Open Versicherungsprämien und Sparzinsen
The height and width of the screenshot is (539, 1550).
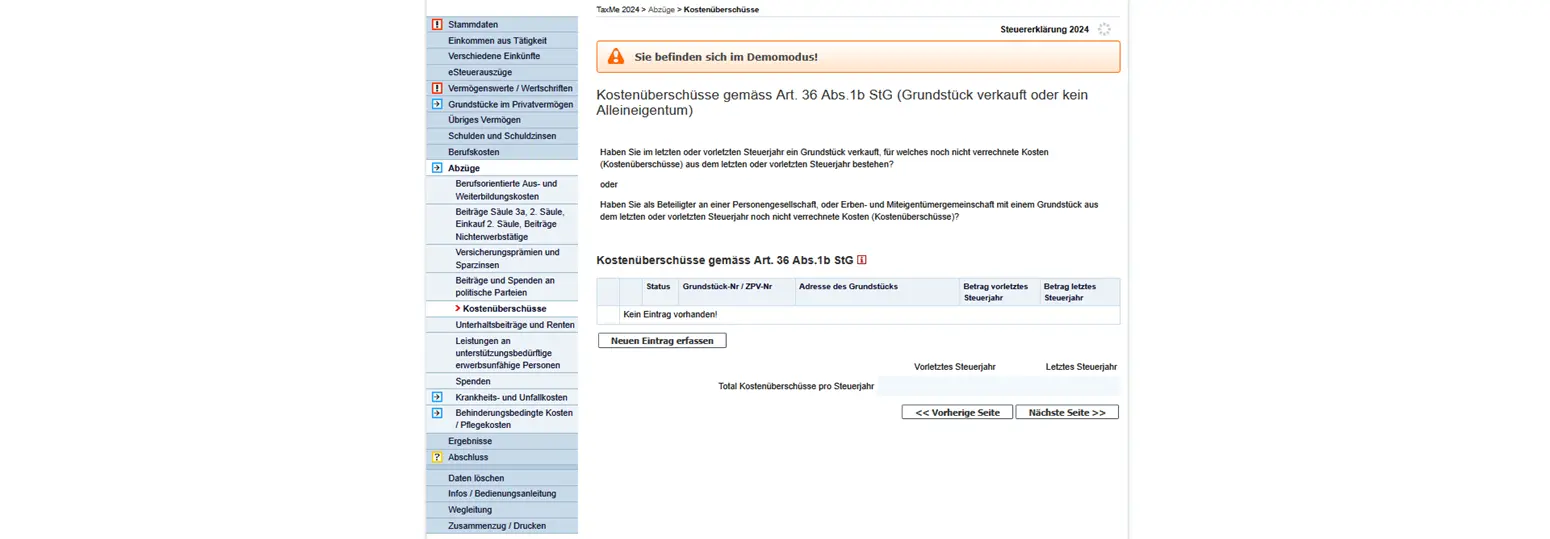click(508, 259)
